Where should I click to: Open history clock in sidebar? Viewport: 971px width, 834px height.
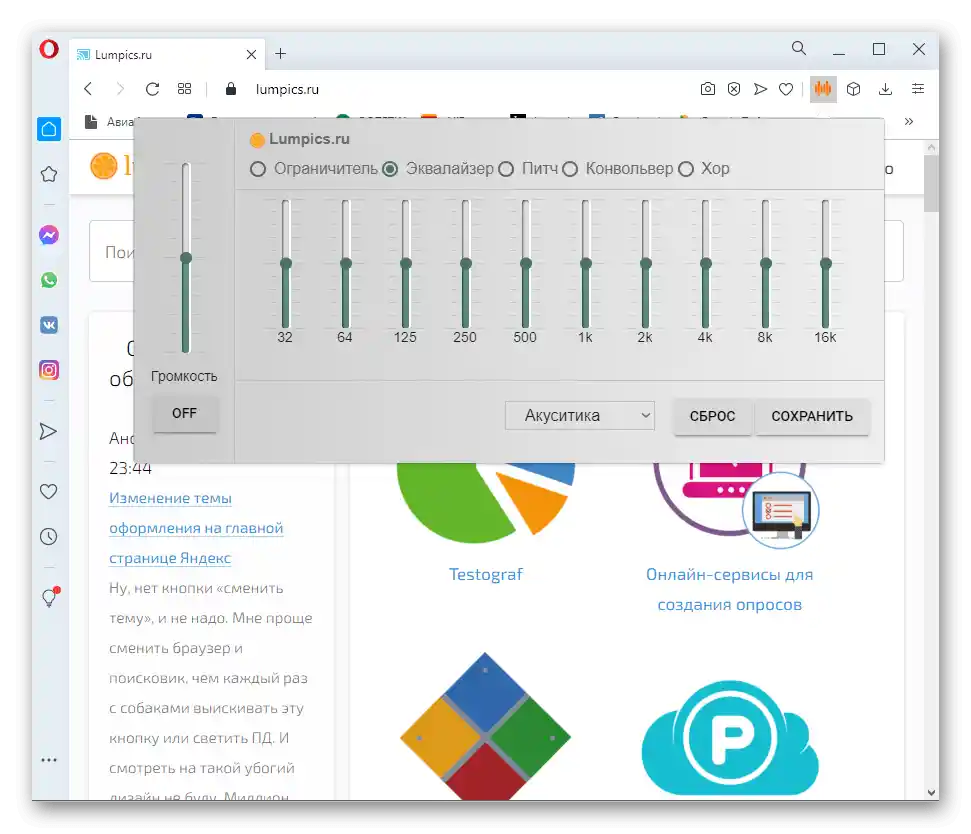click(48, 537)
